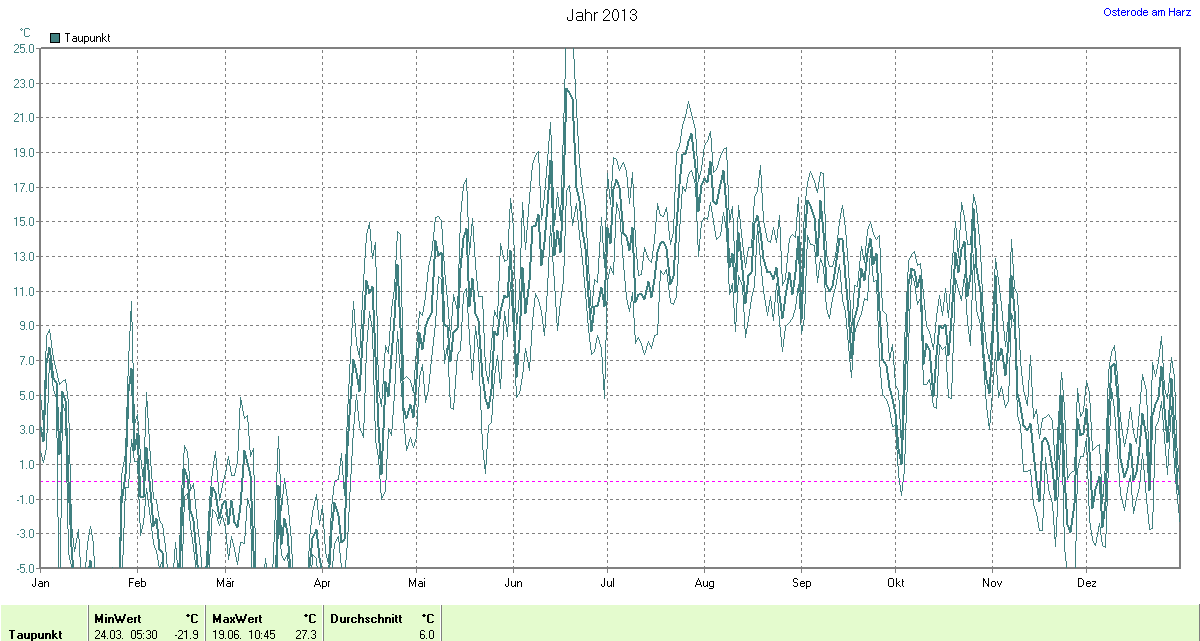Select the Jul month axis label

(607, 582)
